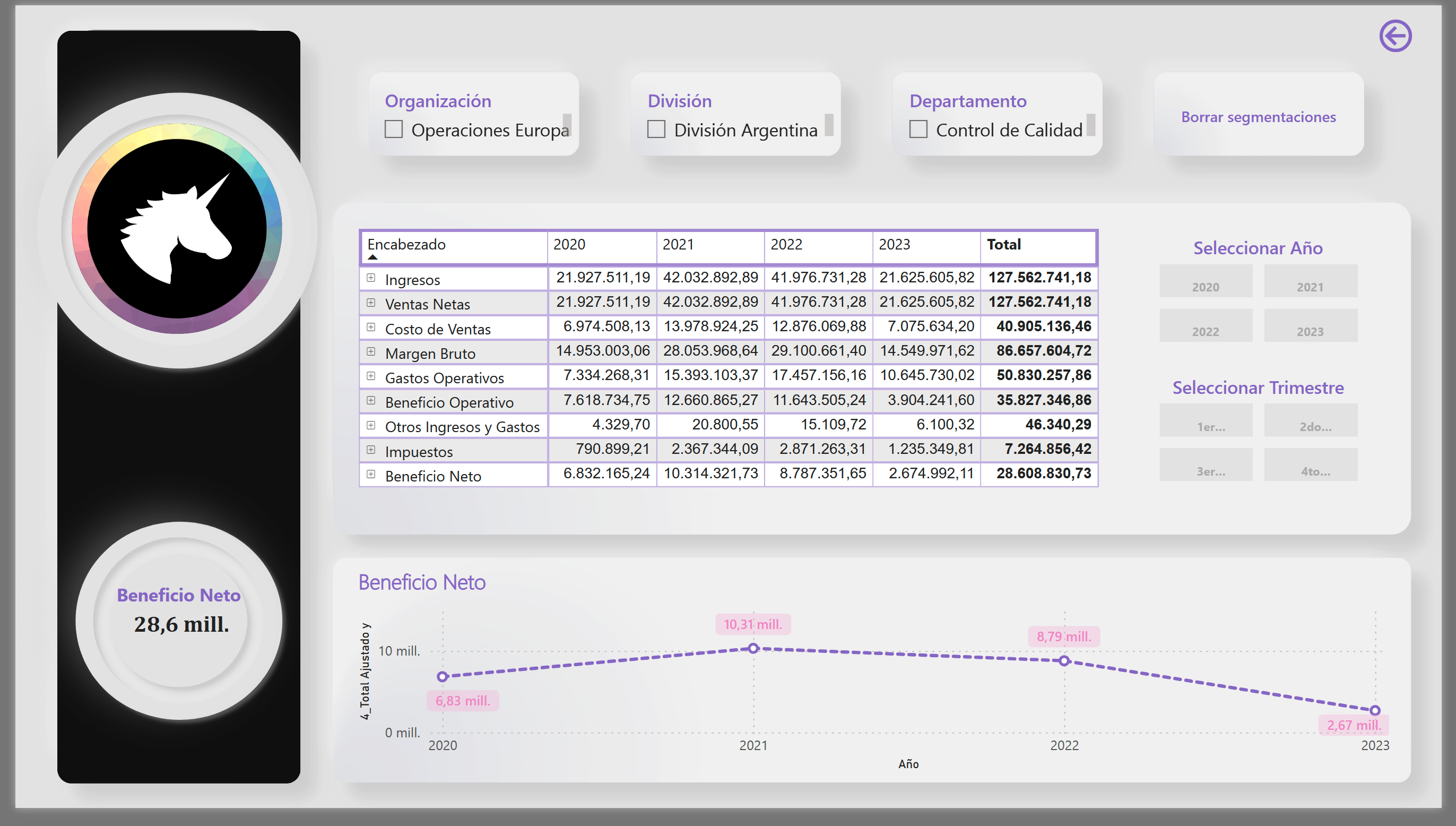Enable the Control de Calidad checkbox
The width and height of the screenshot is (1456, 826).
[x=918, y=130]
